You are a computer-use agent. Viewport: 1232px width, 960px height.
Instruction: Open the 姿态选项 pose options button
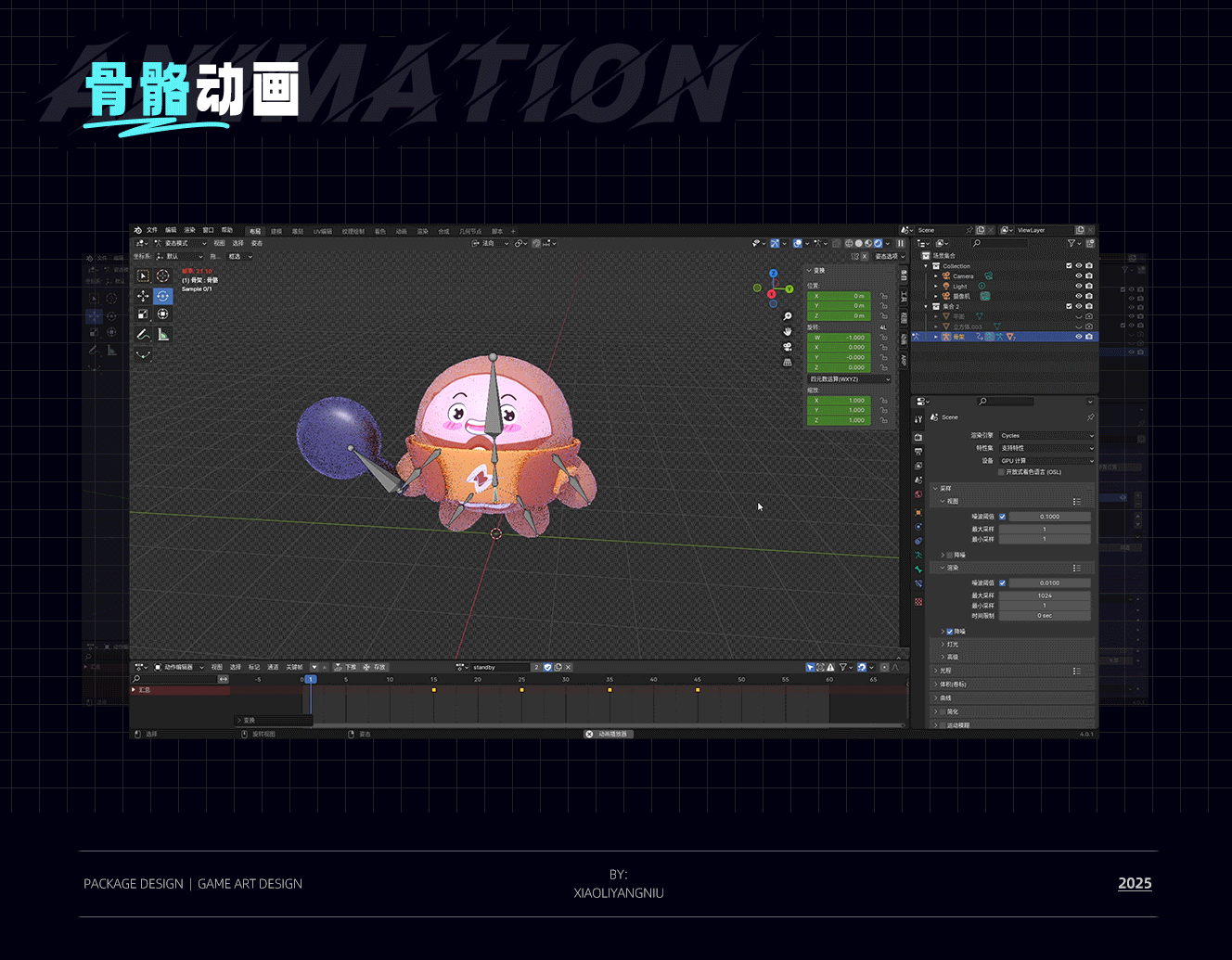[x=889, y=257]
